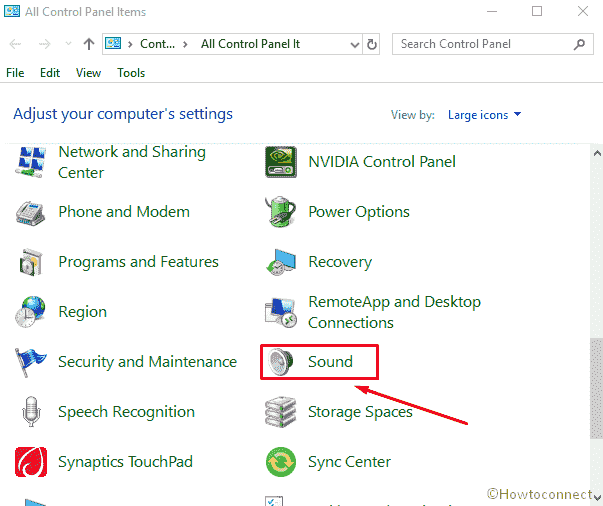Open the Security and Maintenance flag icon

(30, 362)
